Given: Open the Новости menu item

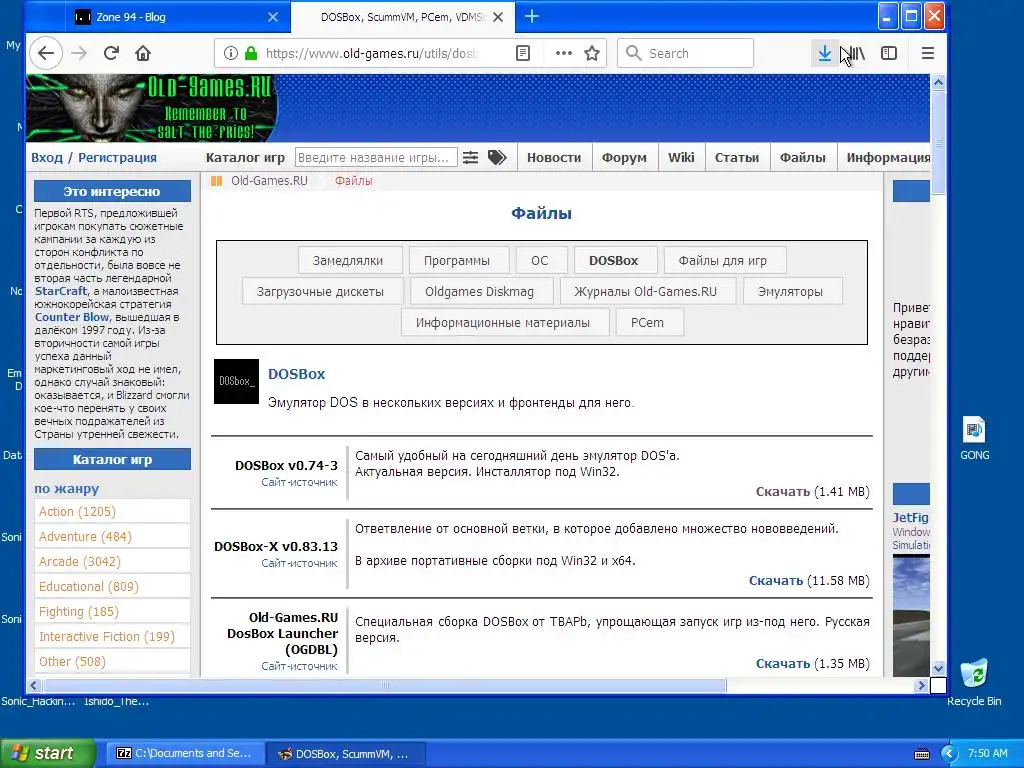Looking at the screenshot, I should (x=554, y=157).
